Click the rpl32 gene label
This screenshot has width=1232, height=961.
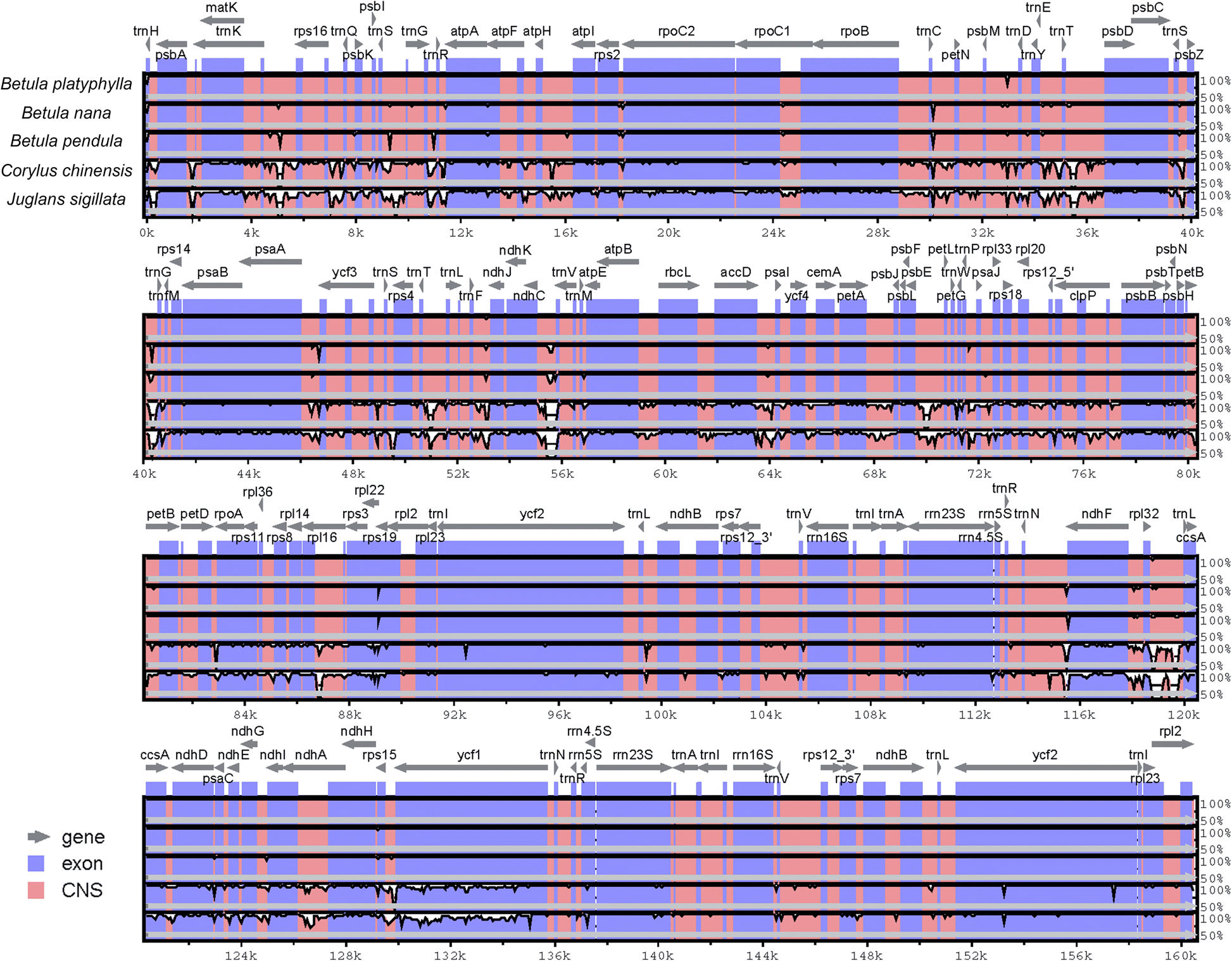[x=1144, y=513]
